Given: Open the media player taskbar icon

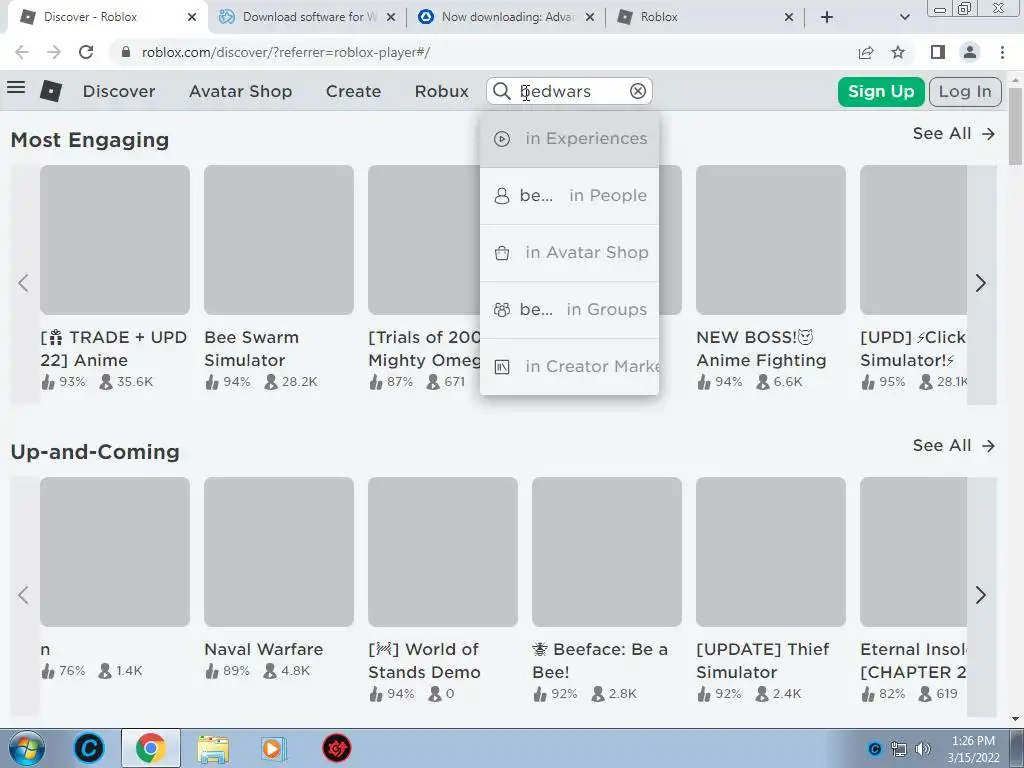Looking at the screenshot, I should click(x=273, y=749).
